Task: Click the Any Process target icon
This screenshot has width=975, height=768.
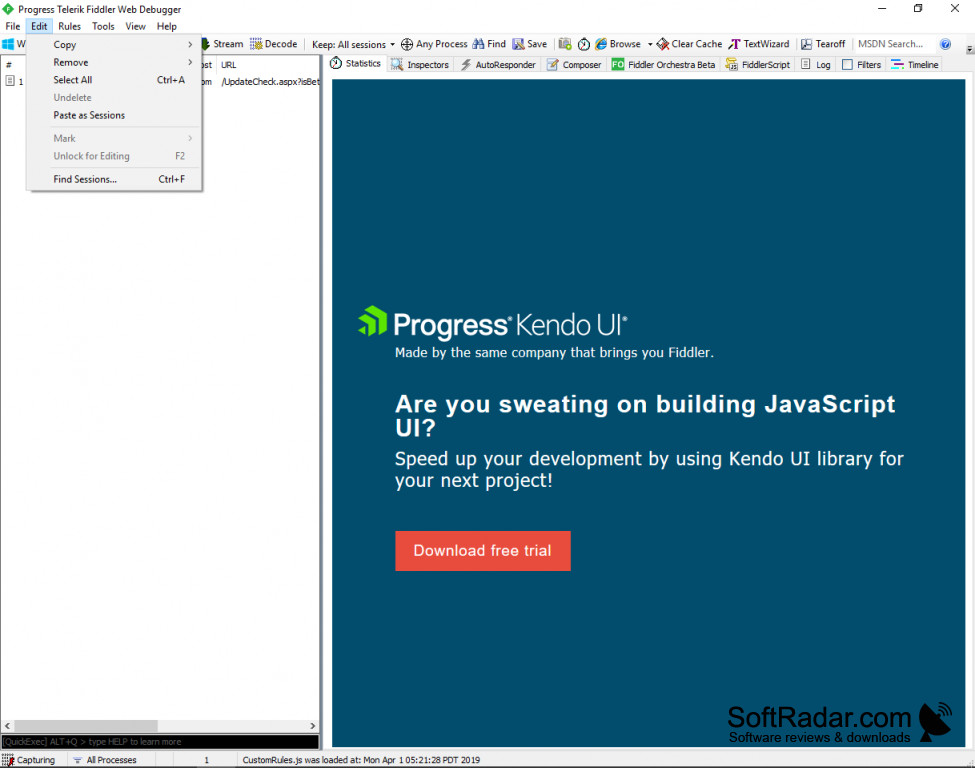Action: click(x=407, y=44)
